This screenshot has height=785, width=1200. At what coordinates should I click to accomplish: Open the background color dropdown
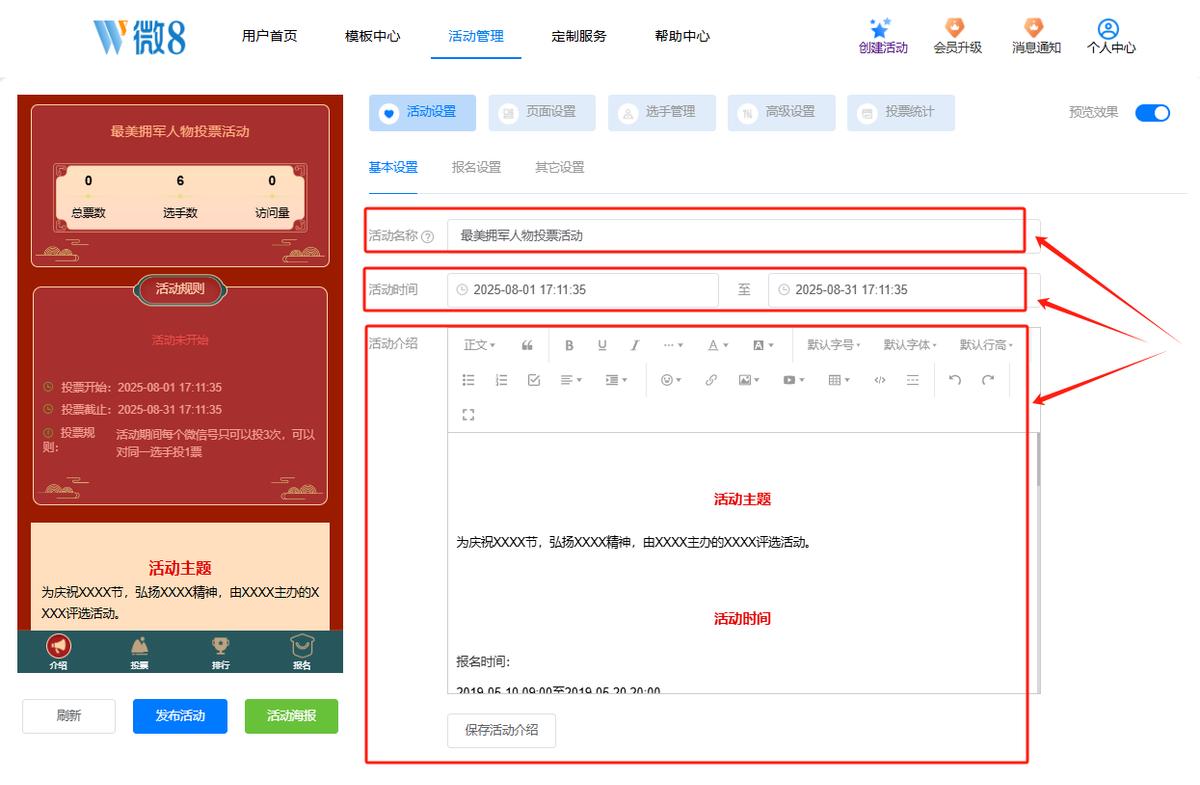[763, 345]
